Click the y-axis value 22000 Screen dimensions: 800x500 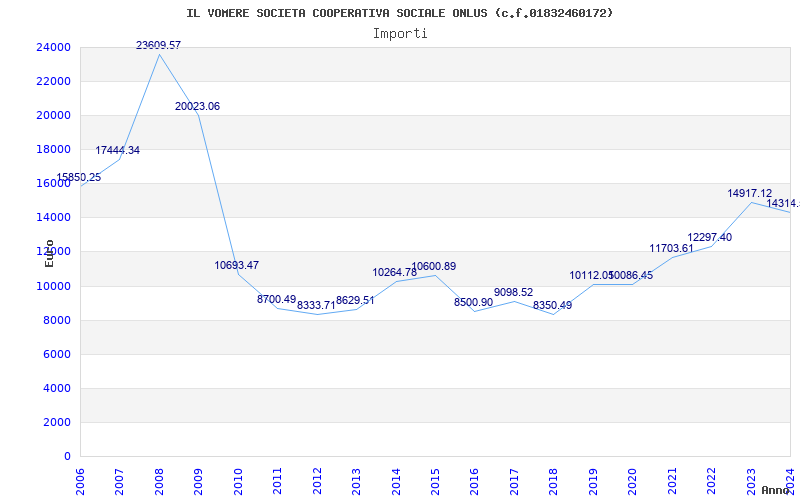click(54, 82)
